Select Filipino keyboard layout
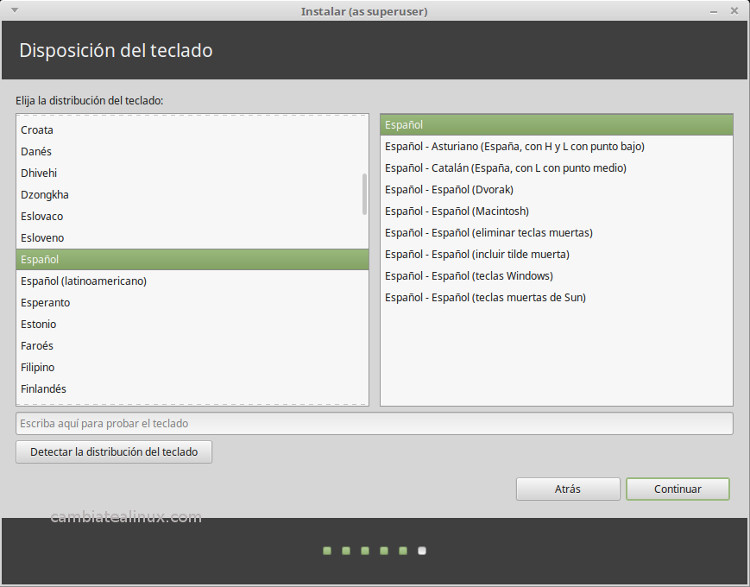This screenshot has height=587, width=750. coord(192,367)
